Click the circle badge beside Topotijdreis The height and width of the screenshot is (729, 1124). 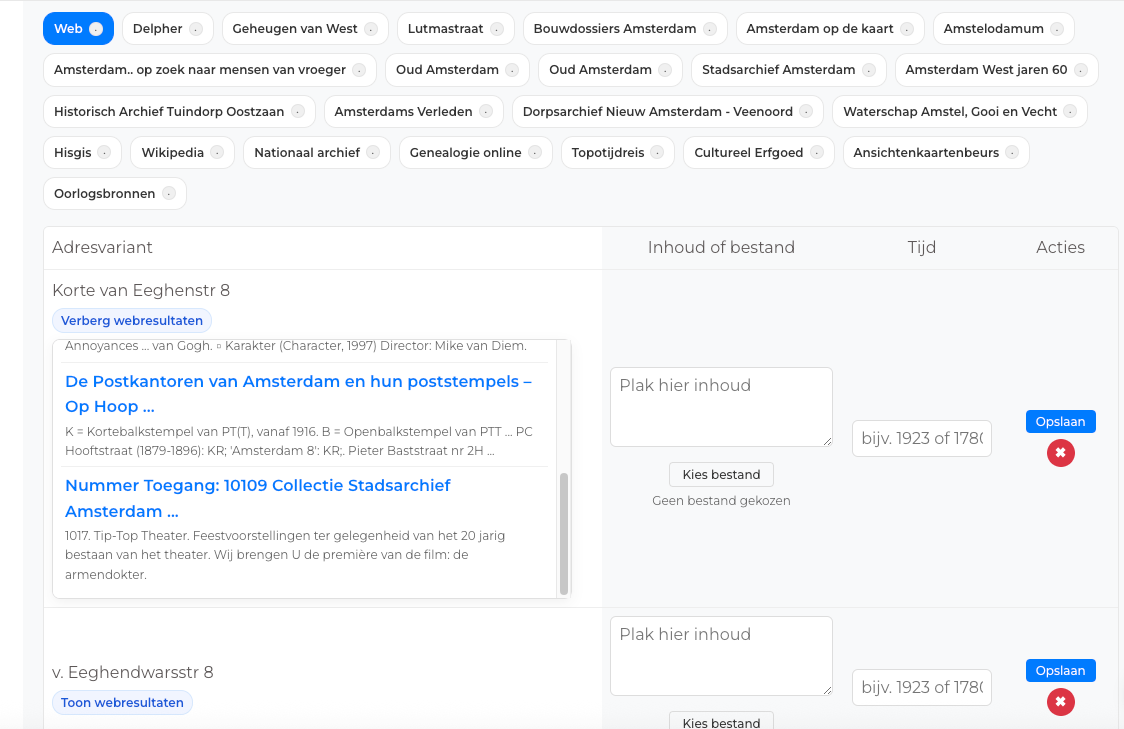click(x=657, y=153)
